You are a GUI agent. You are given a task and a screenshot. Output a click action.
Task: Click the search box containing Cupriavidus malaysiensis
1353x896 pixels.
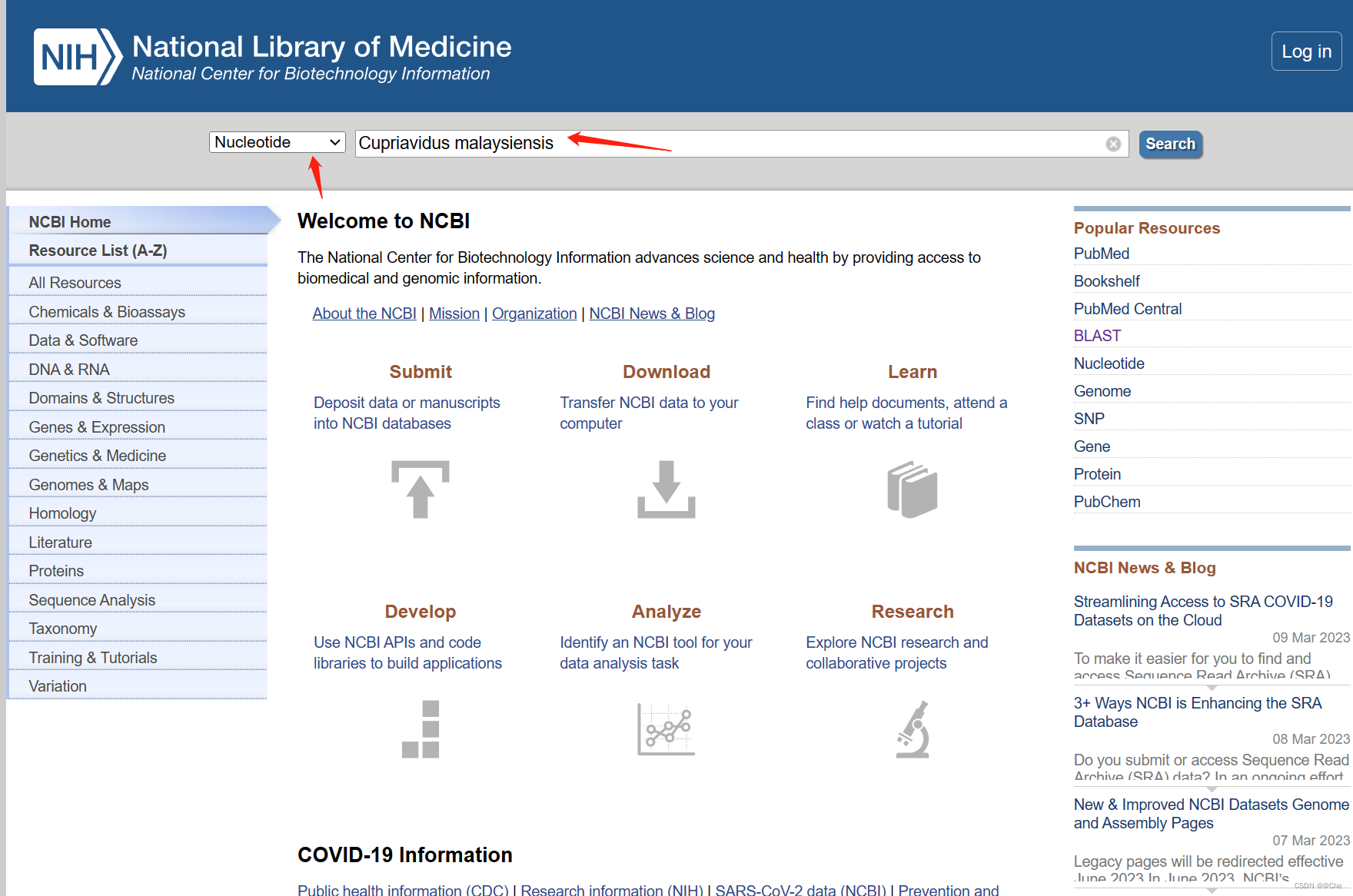tap(741, 144)
